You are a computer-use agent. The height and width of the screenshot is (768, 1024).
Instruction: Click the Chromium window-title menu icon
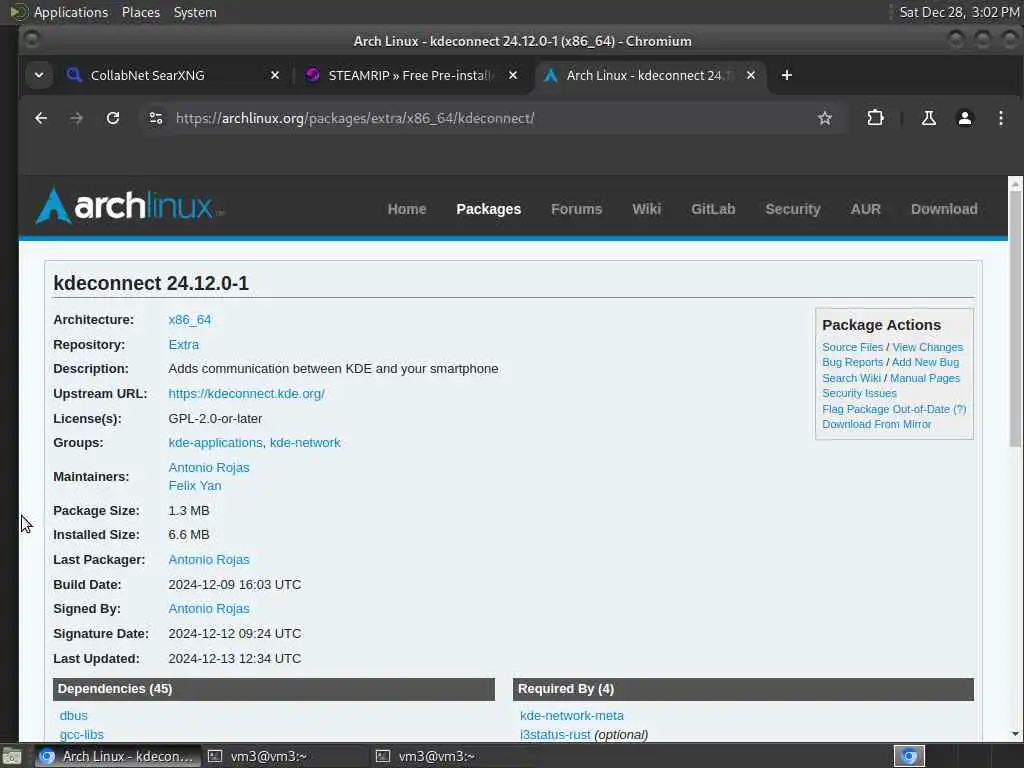click(x=31, y=40)
